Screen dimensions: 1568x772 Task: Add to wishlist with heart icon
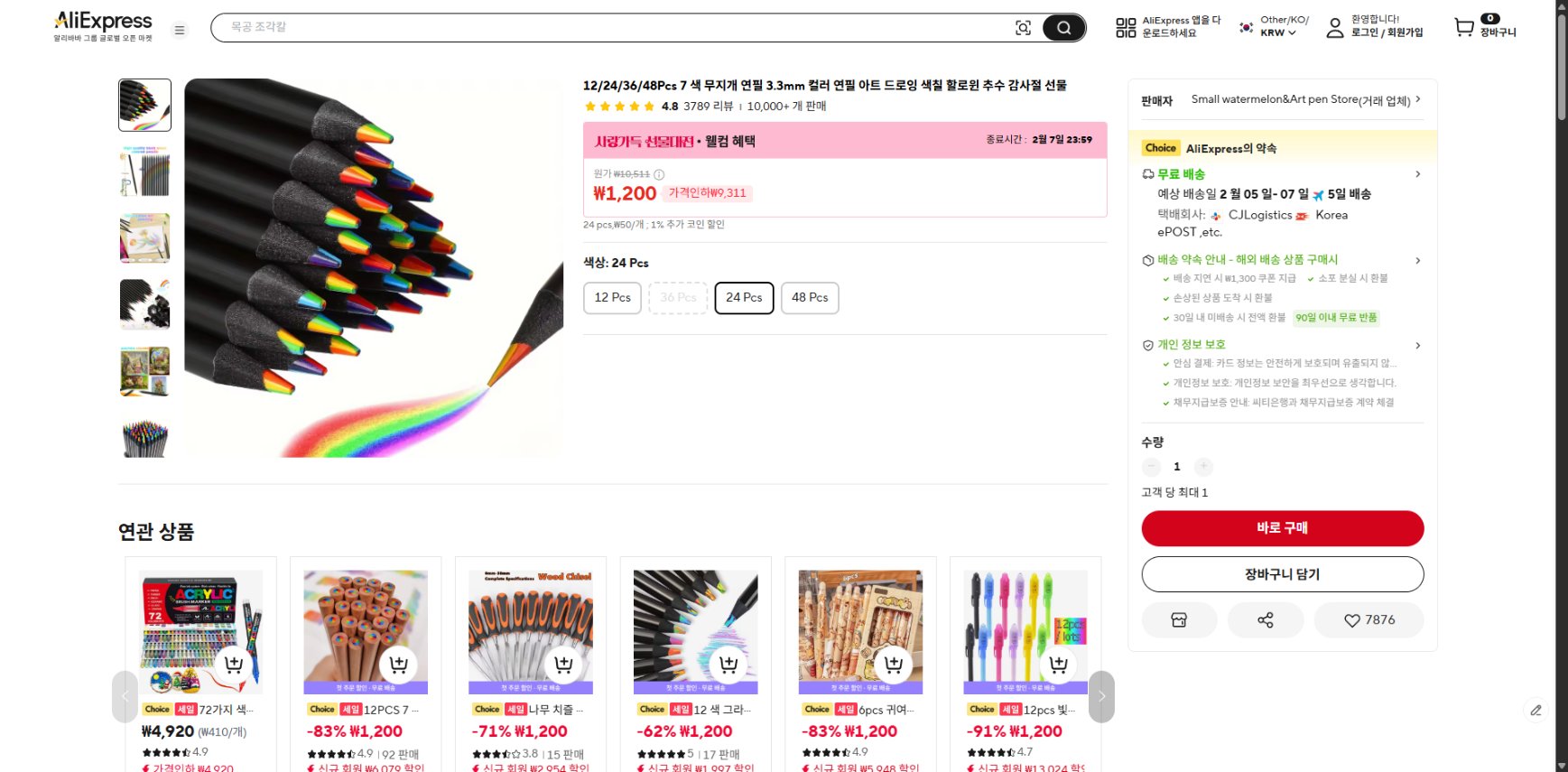coord(1369,620)
